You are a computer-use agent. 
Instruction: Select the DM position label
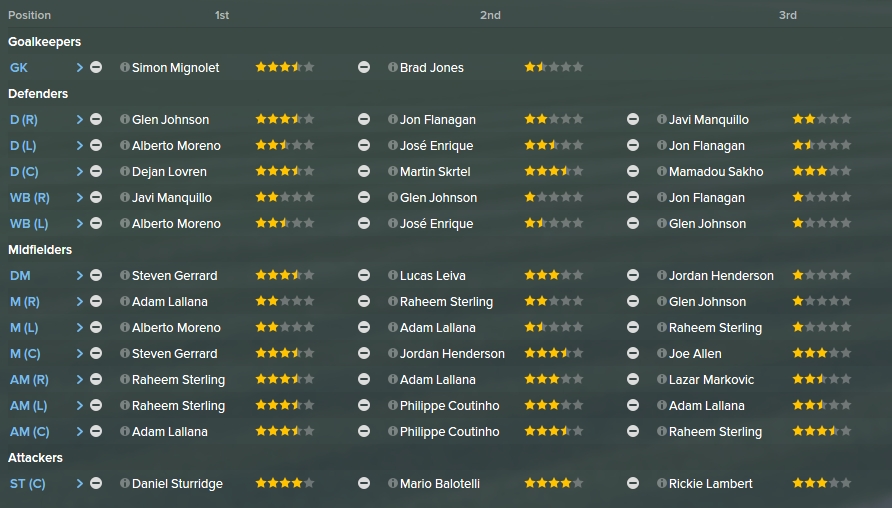click(20, 276)
